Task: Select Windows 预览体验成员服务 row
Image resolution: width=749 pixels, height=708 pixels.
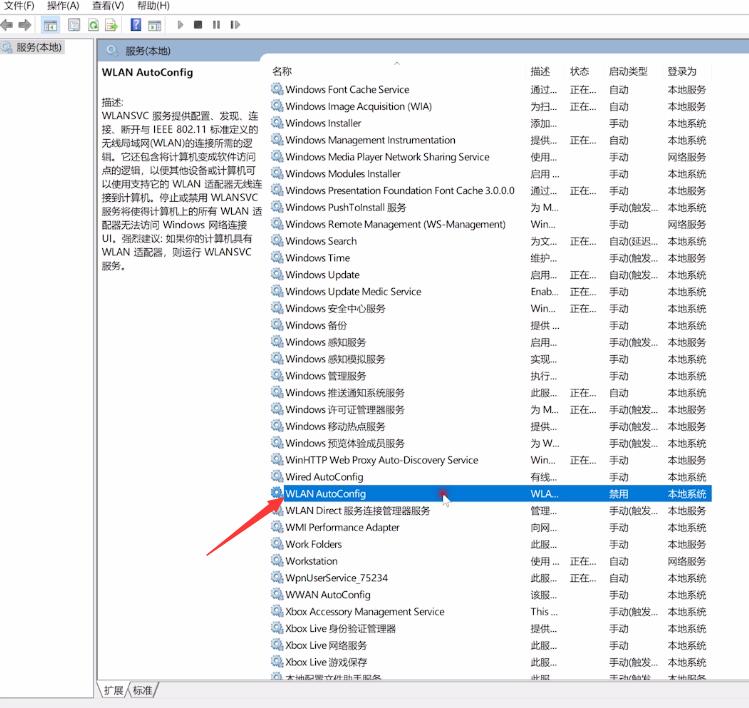Action: [x=491, y=443]
